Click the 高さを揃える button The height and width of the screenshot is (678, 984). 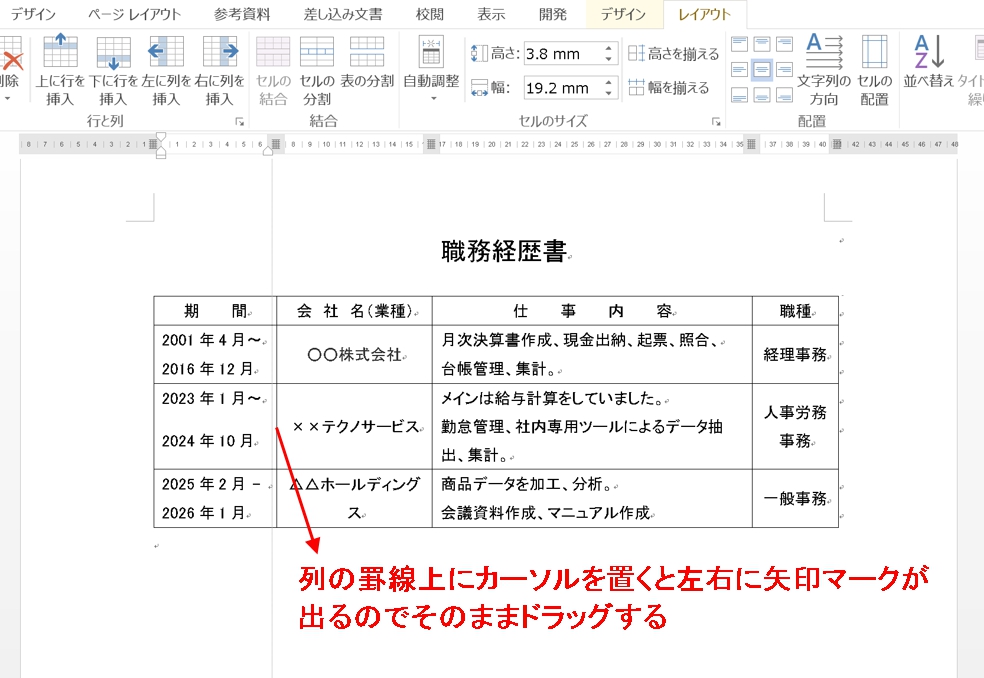click(x=673, y=54)
